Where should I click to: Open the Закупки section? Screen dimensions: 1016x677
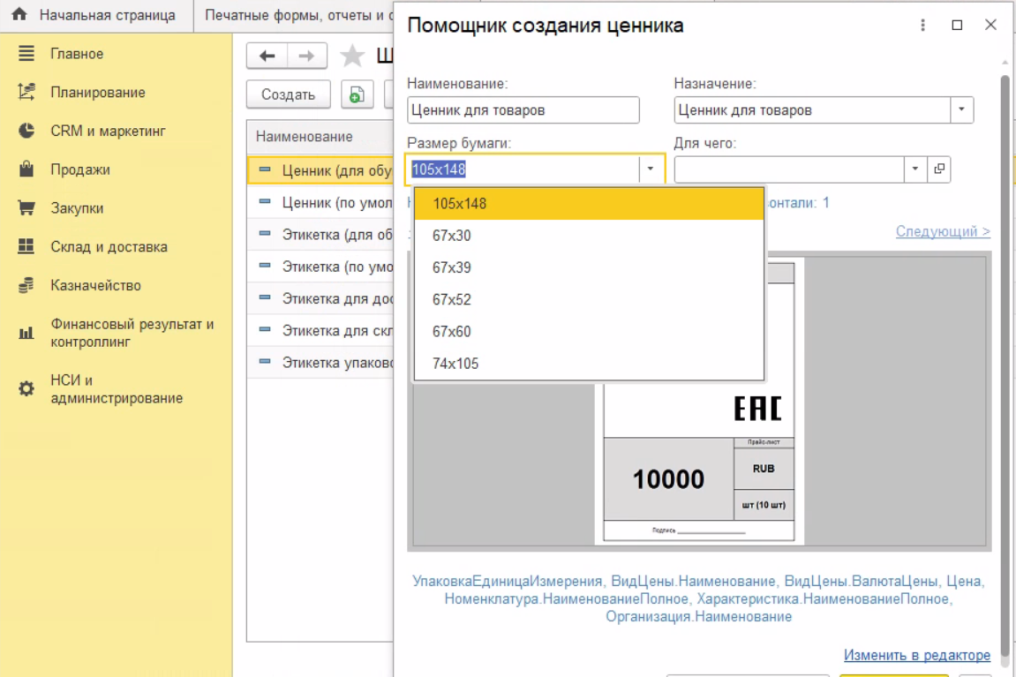point(77,209)
